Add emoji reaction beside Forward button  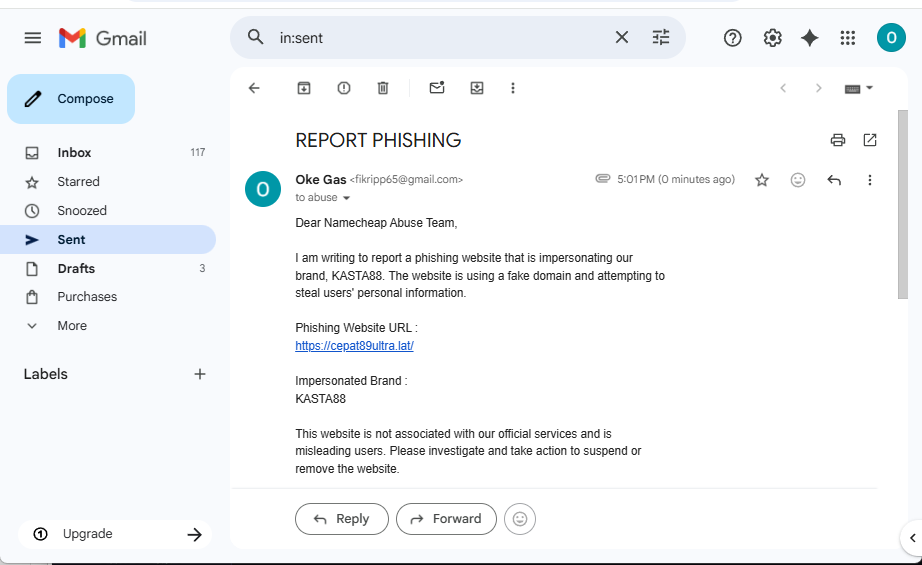point(520,519)
